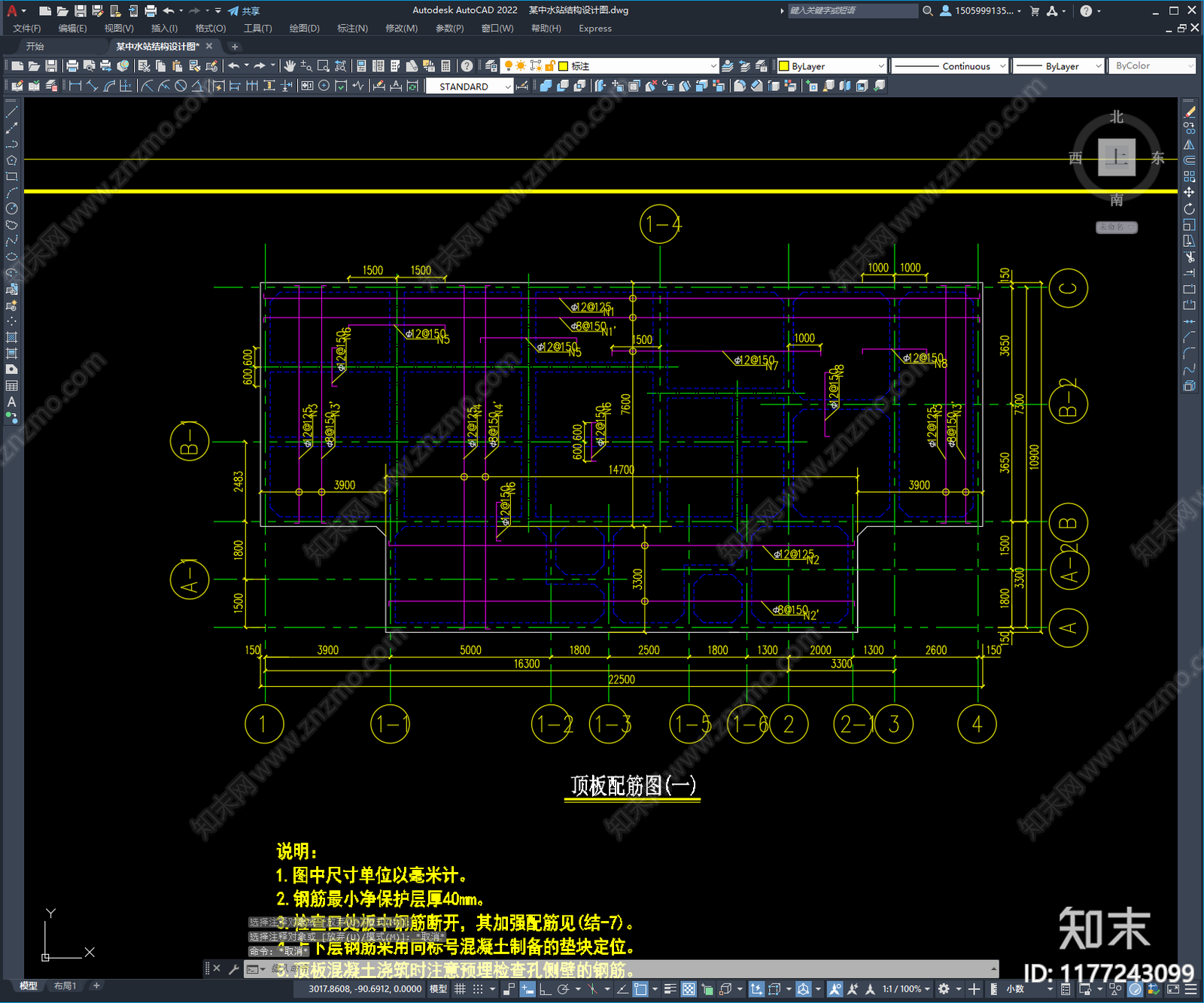Image resolution: width=1204 pixels, height=1003 pixels.
Task: Click the signed-in account 1505999135 button
Action: (x=981, y=11)
